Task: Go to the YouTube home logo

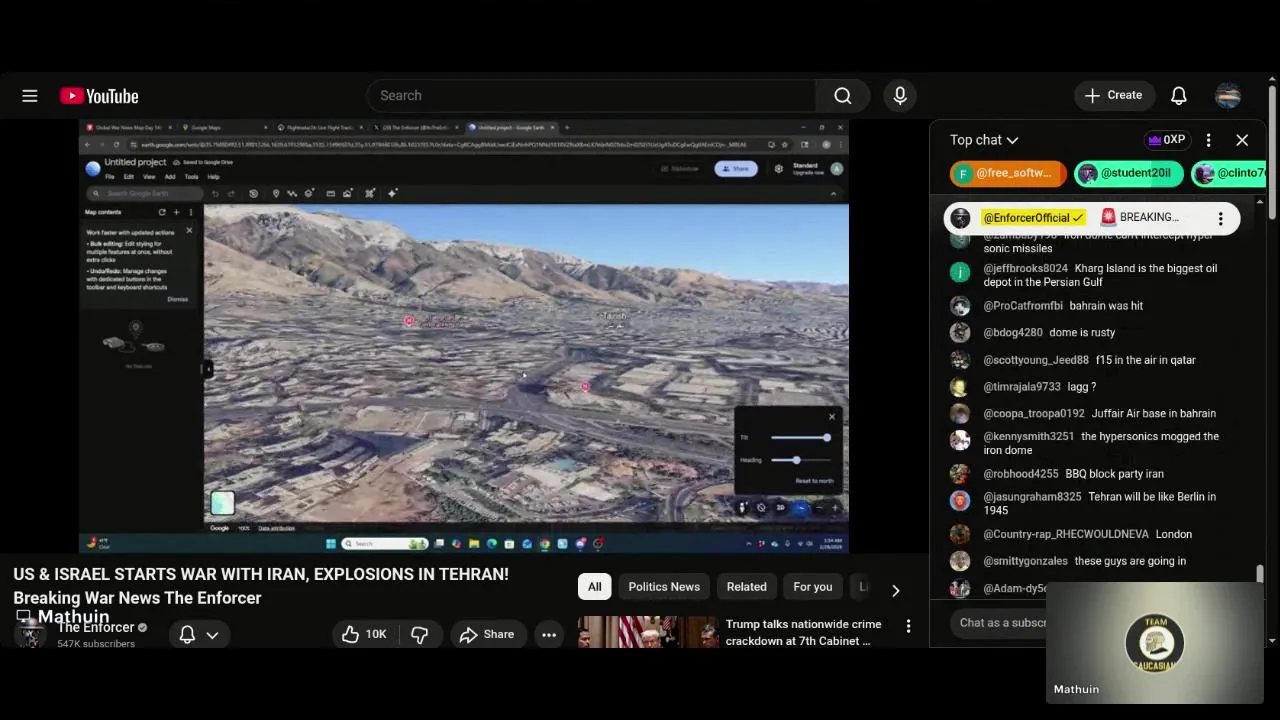Action: tap(99, 96)
